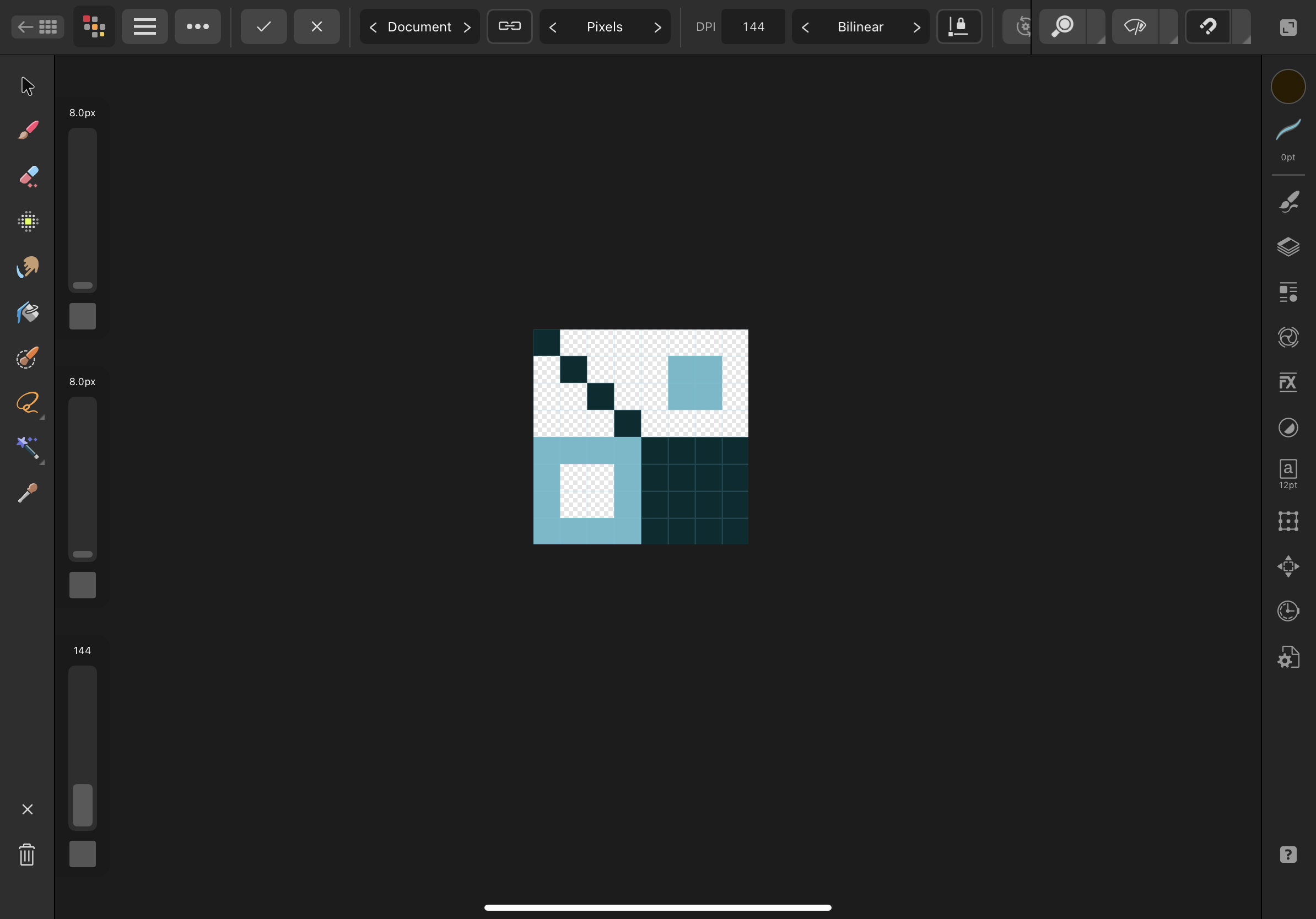Select the Erase Brush tool

click(x=28, y=176)
